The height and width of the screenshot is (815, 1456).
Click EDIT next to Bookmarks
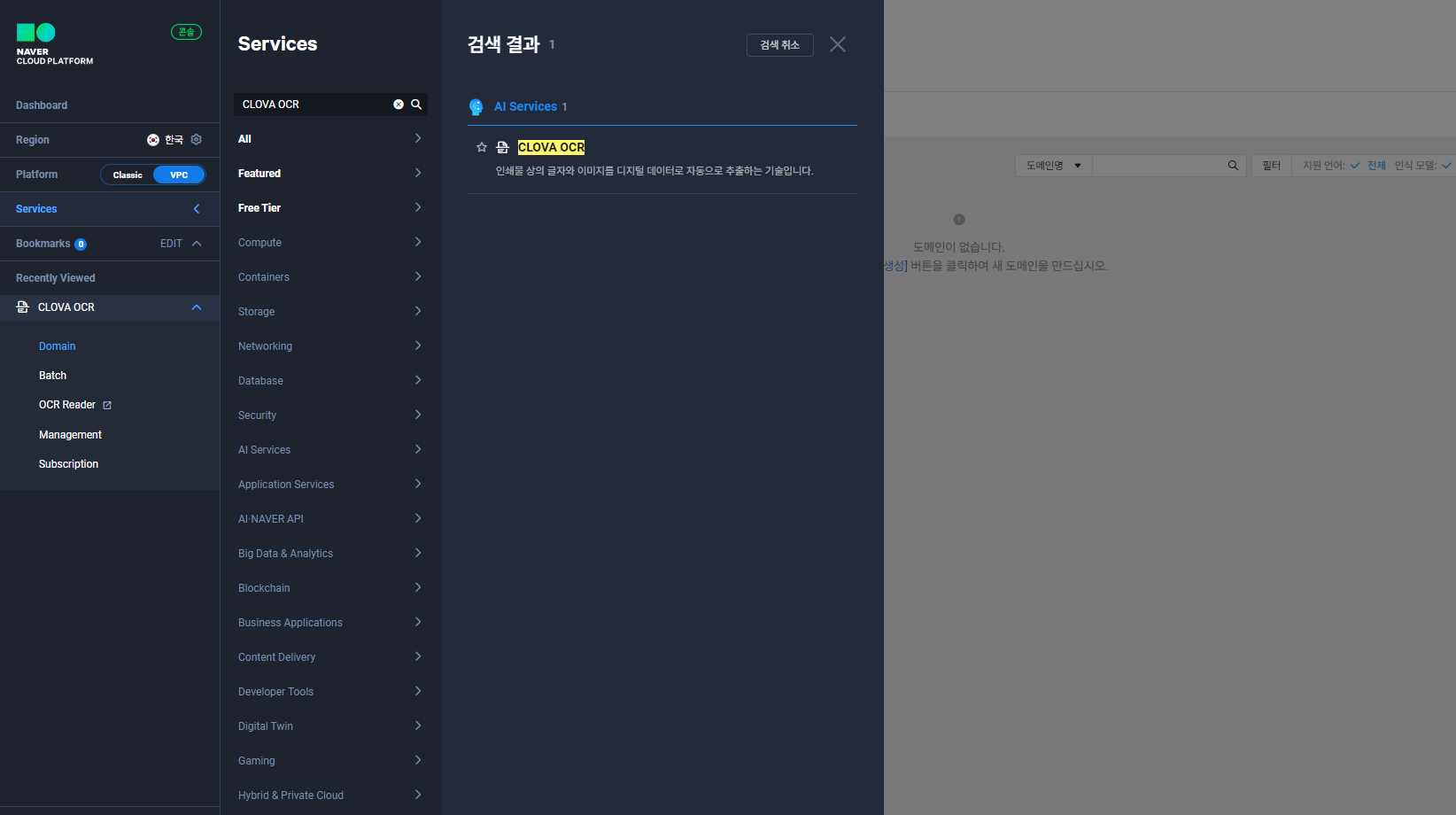point(171,244)
